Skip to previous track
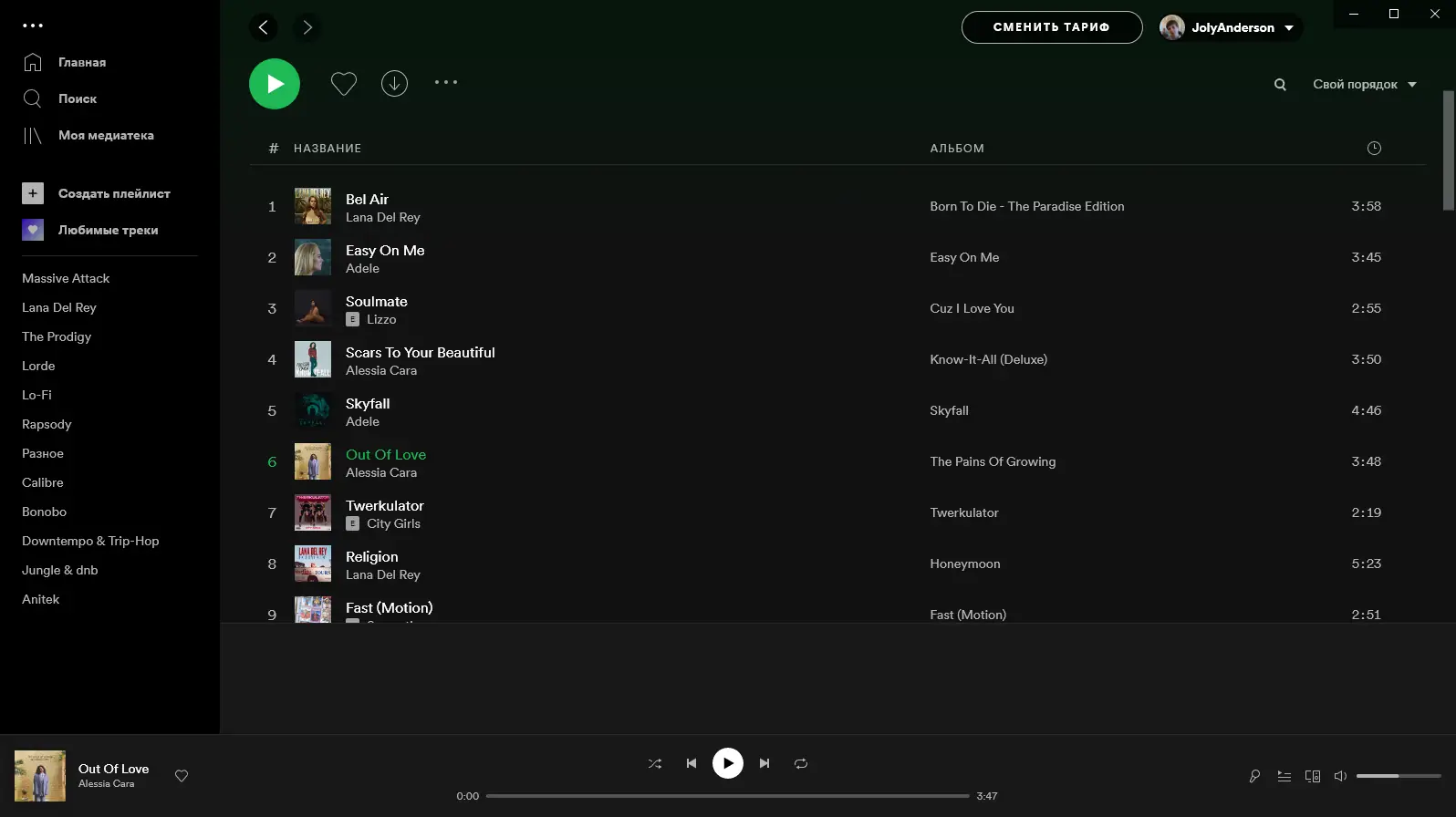 click(692, 763)
